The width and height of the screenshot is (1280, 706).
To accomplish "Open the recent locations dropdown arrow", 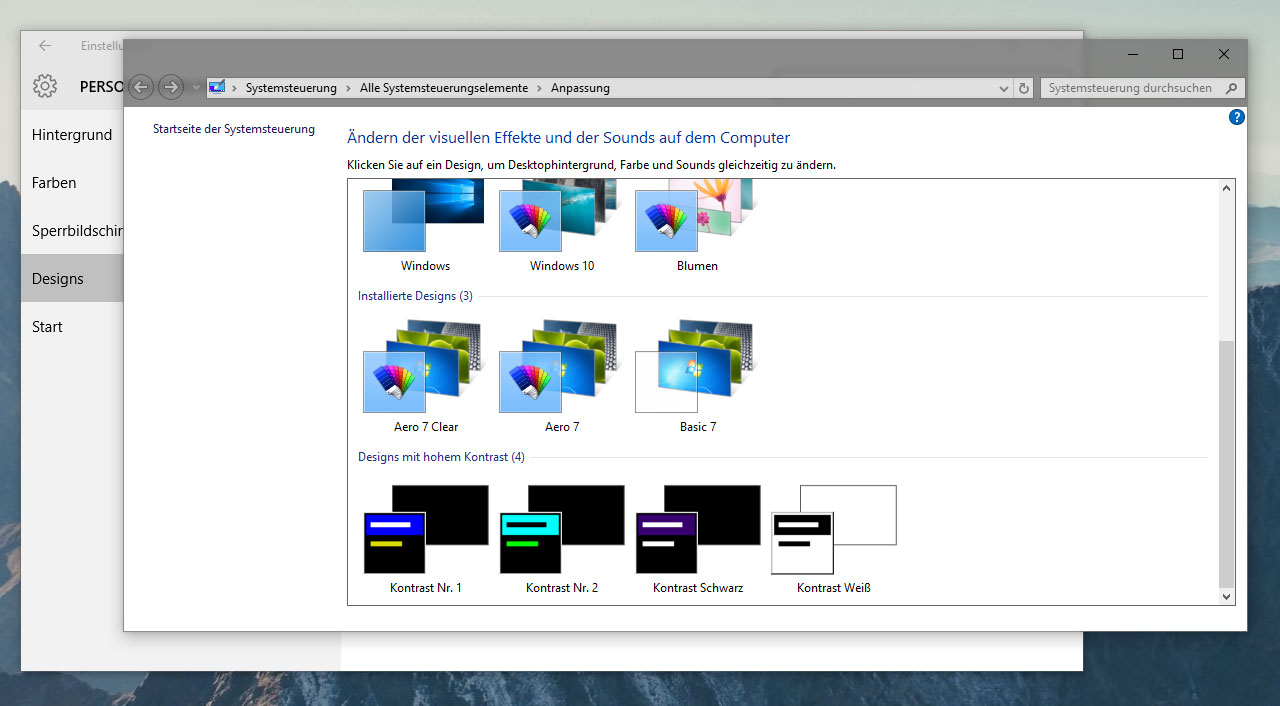I will point(196,88).
